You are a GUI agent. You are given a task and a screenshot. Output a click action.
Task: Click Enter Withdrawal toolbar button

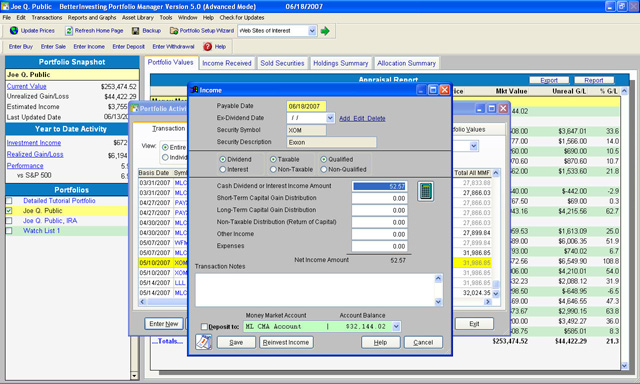(x=173, y=47)
